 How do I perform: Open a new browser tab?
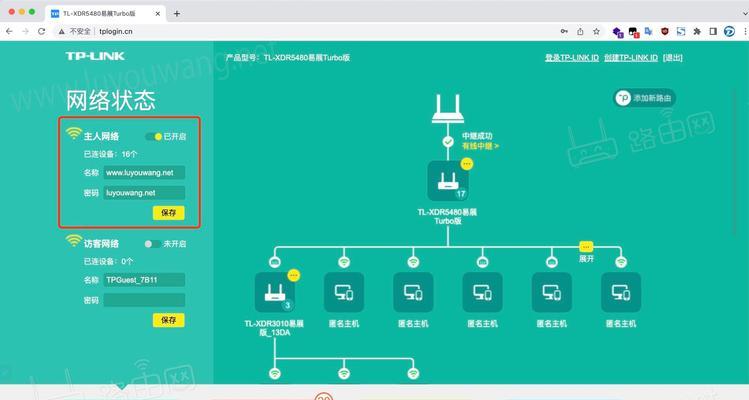(x=177, y=13)
